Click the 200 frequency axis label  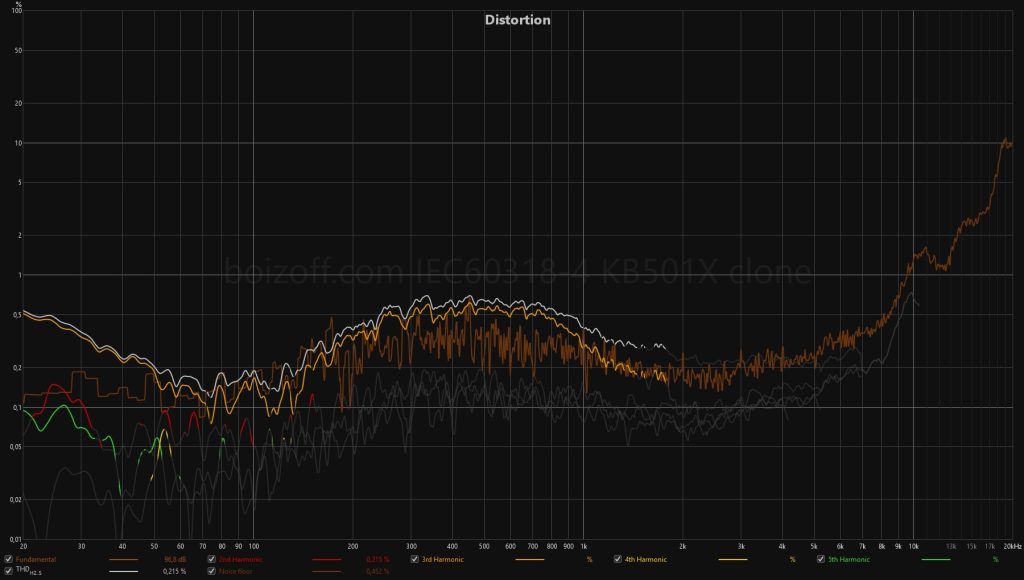point(353,546)
